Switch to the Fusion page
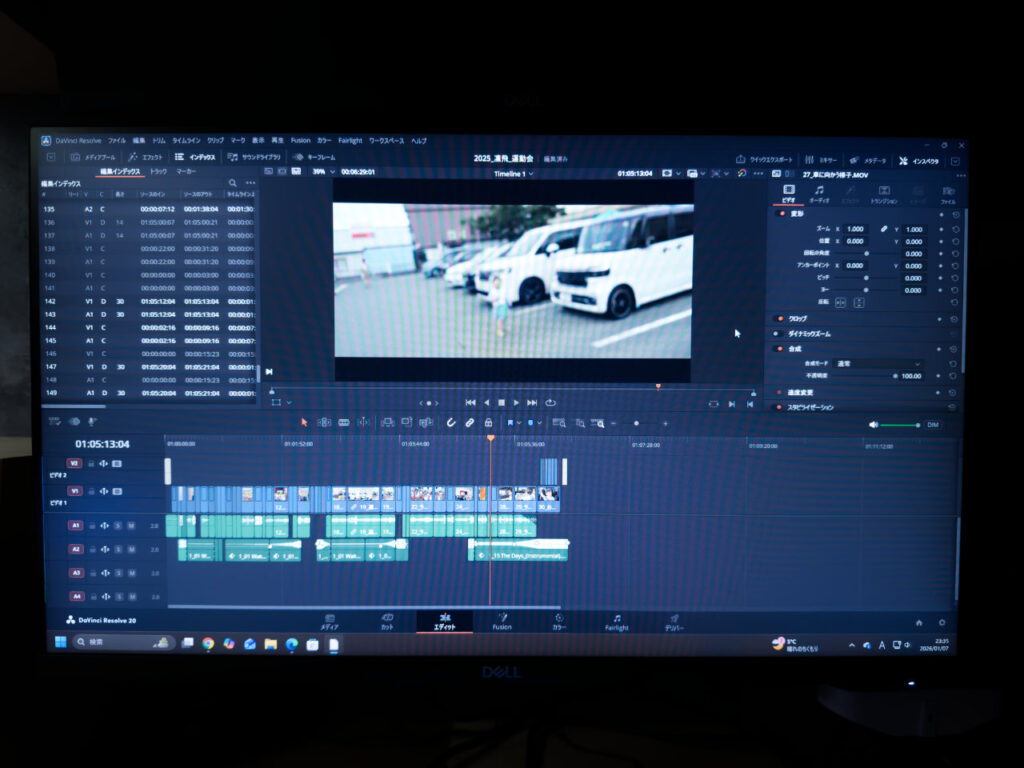Image resolution: width=1024 pixels, height=768 pixels. [x=502, y=622]
